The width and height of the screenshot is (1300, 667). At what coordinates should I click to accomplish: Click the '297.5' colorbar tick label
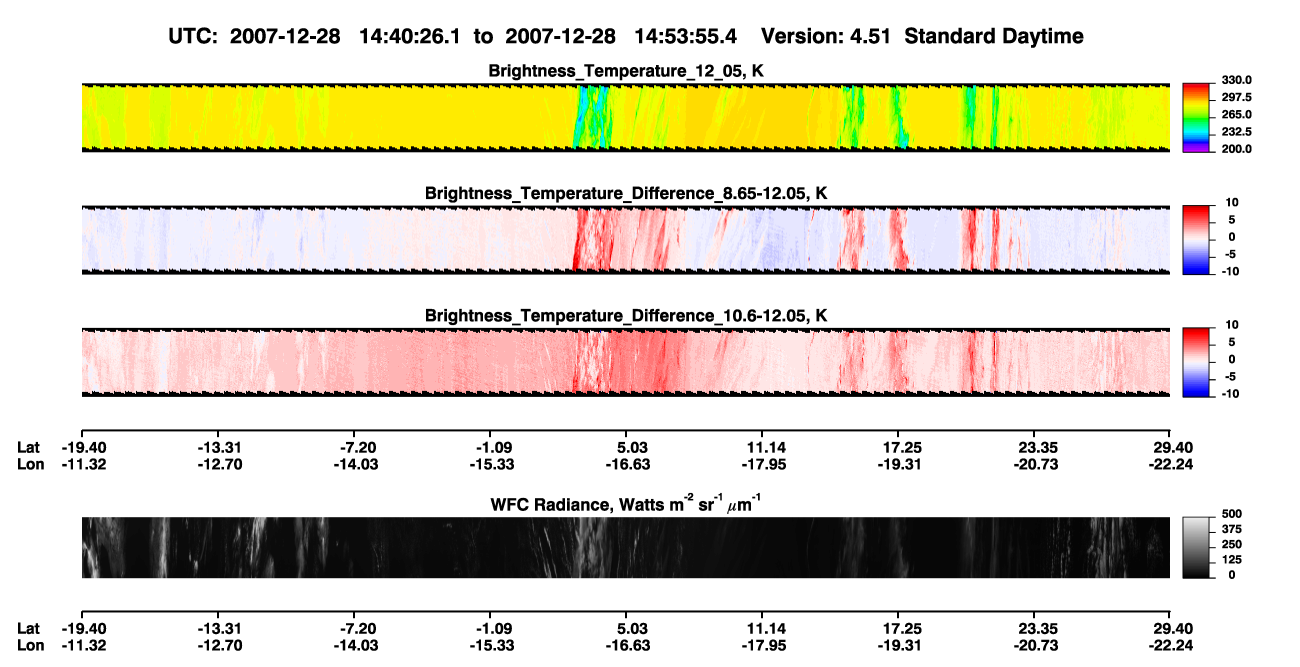point(1234,98)
